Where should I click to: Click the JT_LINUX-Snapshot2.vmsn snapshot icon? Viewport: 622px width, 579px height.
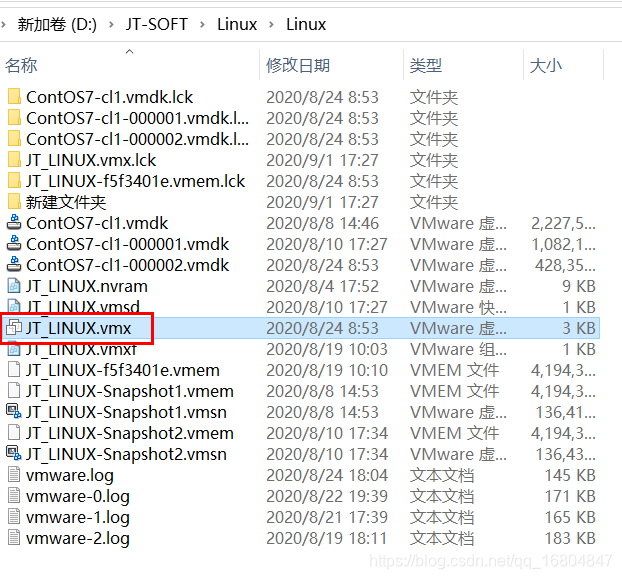coord(14,454)
